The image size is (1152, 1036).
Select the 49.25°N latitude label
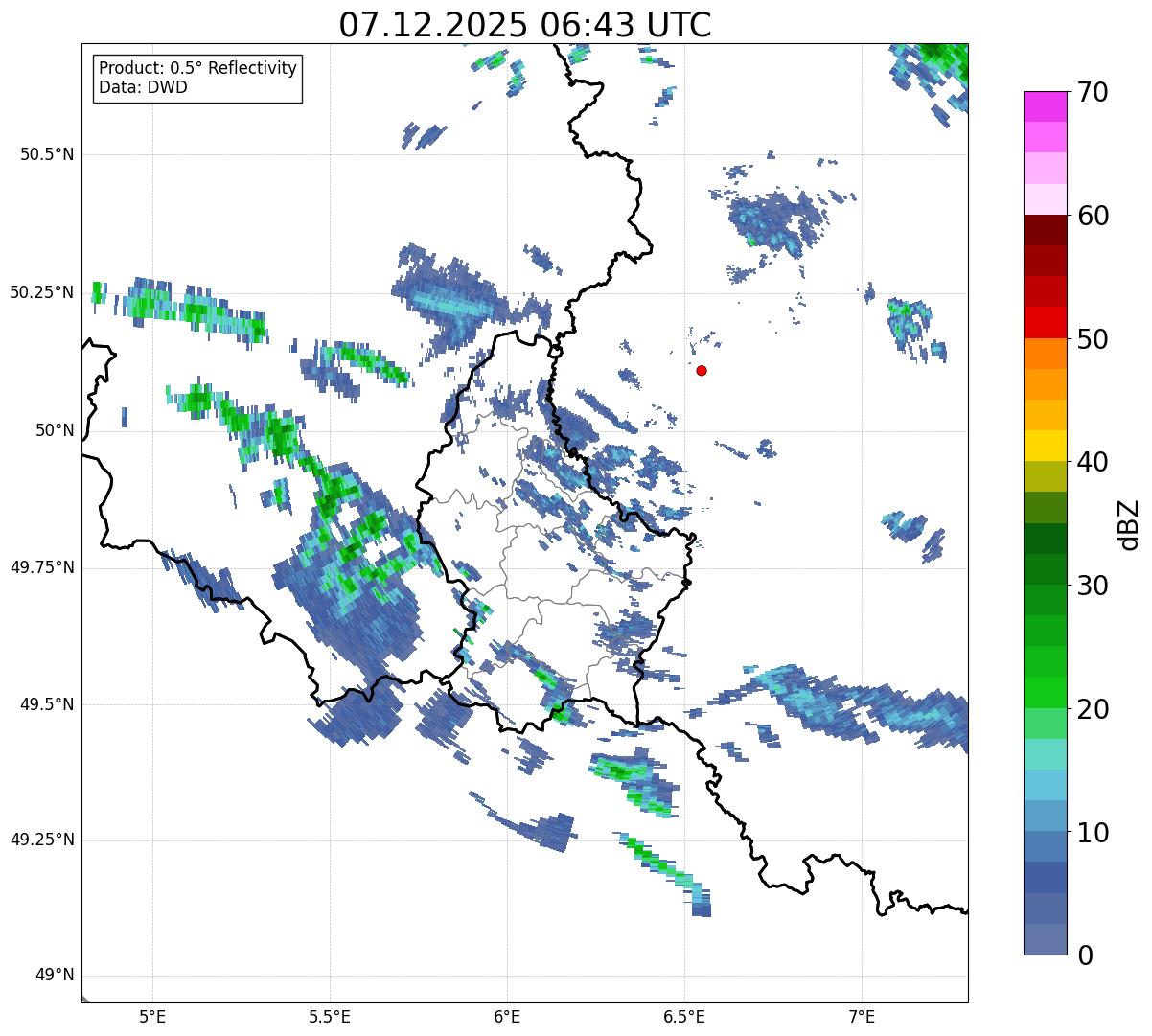click(x=42, y=840)
